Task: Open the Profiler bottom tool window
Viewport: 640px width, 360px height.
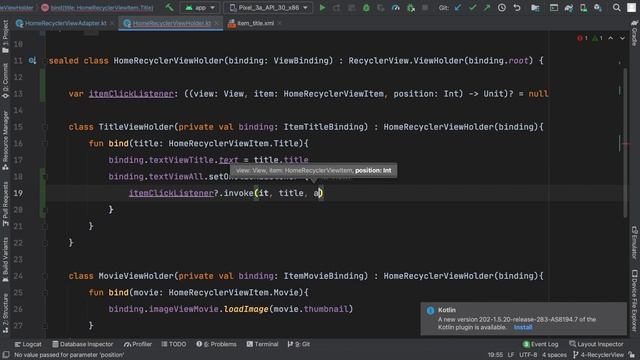Action: pos(138,344)
